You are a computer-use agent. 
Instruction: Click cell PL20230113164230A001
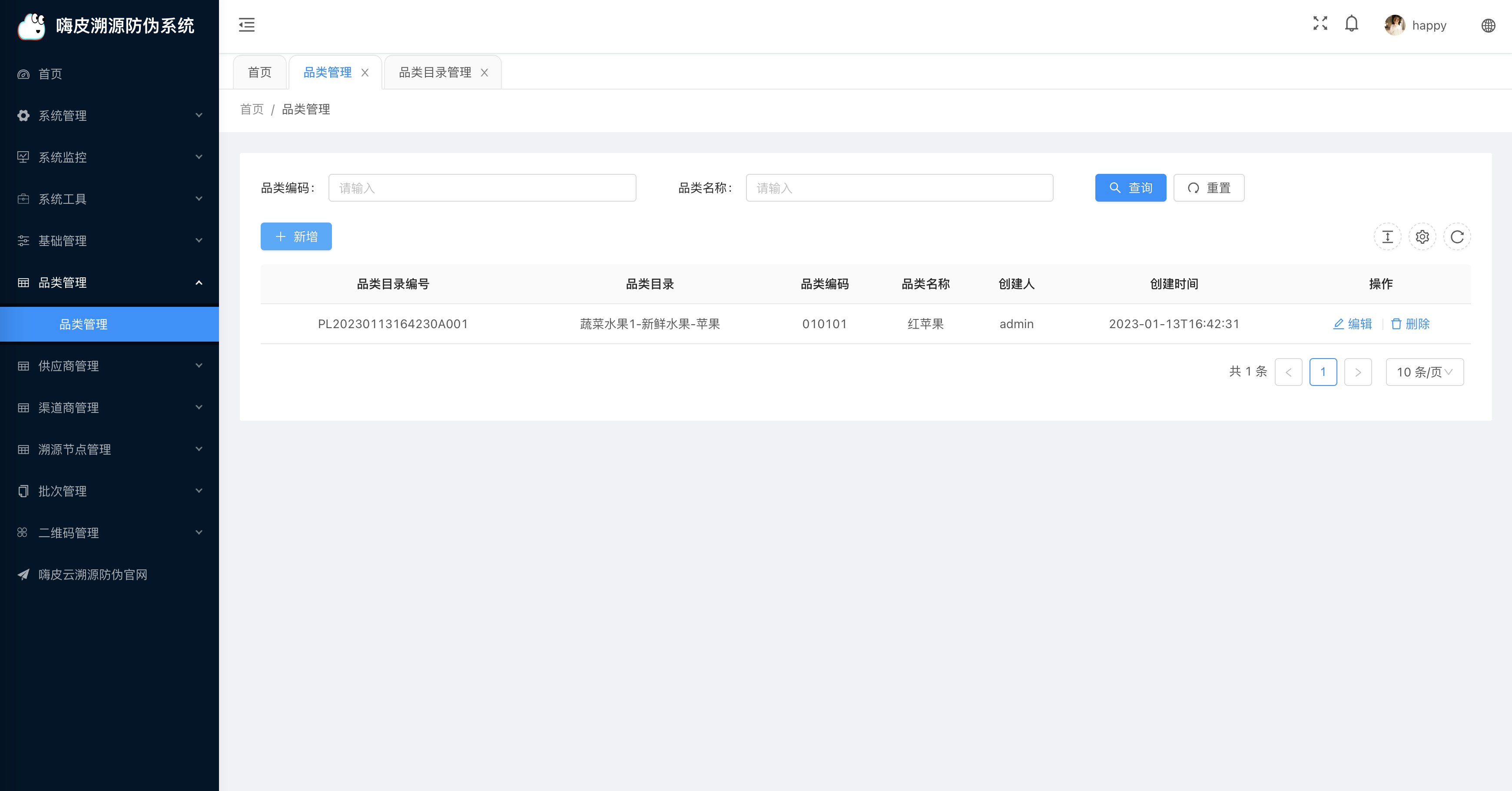point(393,324)
